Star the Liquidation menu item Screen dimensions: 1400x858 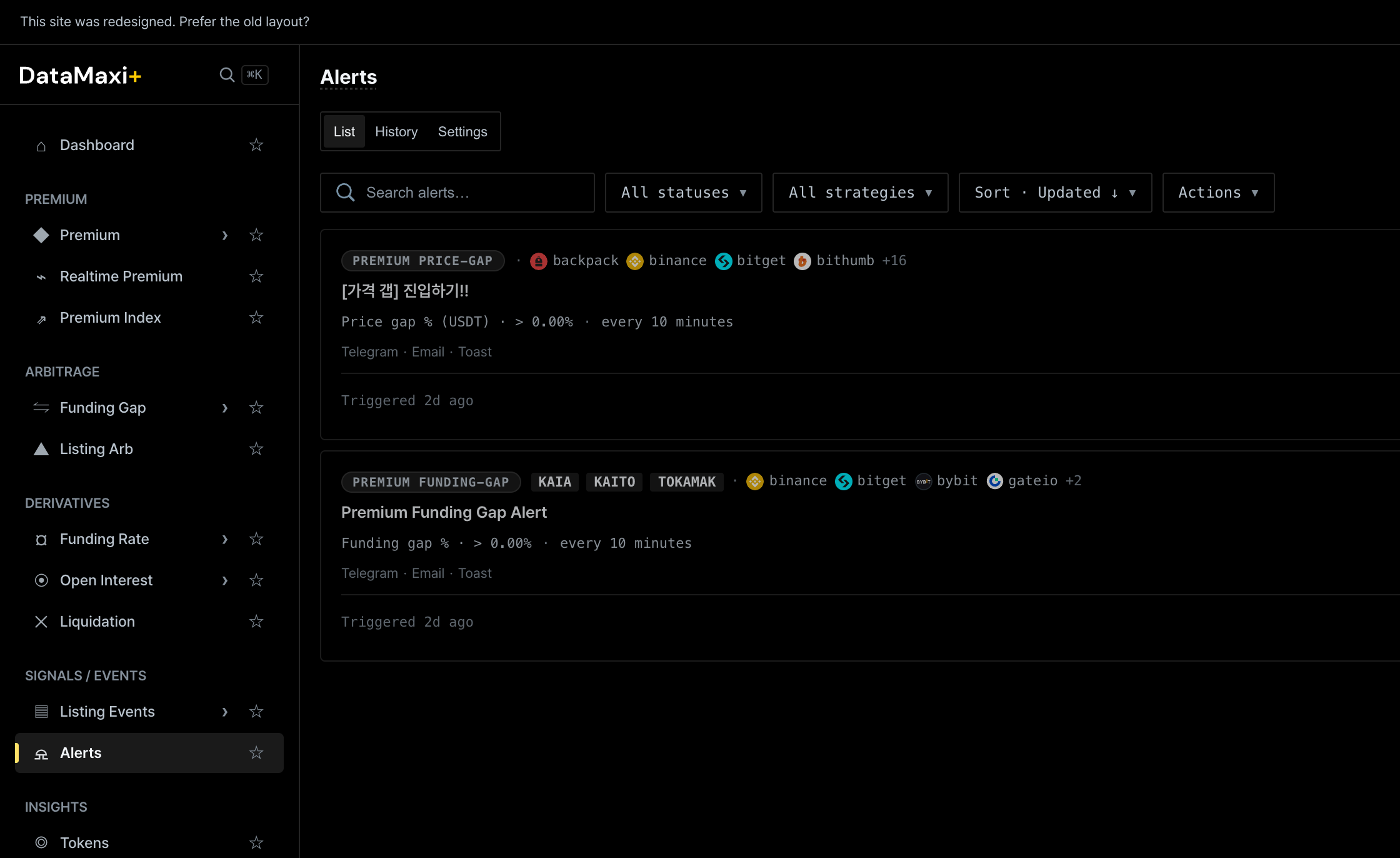(x=256, y=622)
